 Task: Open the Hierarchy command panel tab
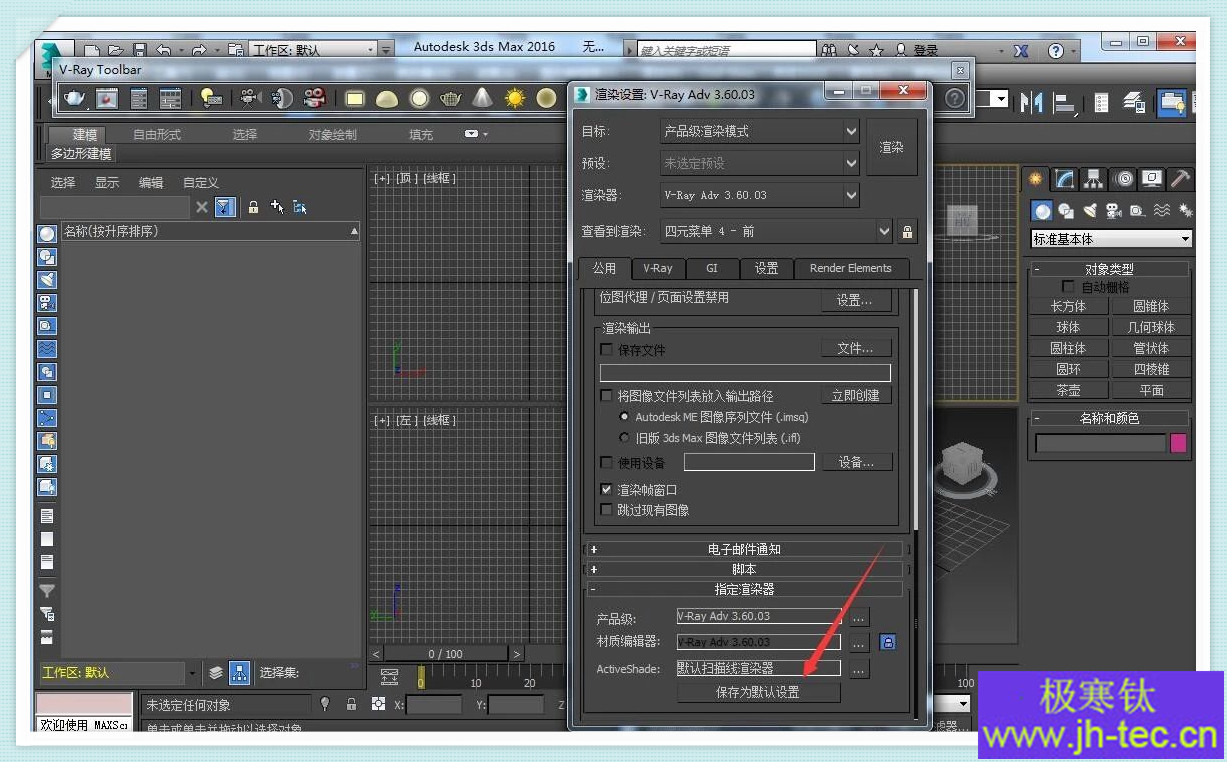pos(1094,179)
